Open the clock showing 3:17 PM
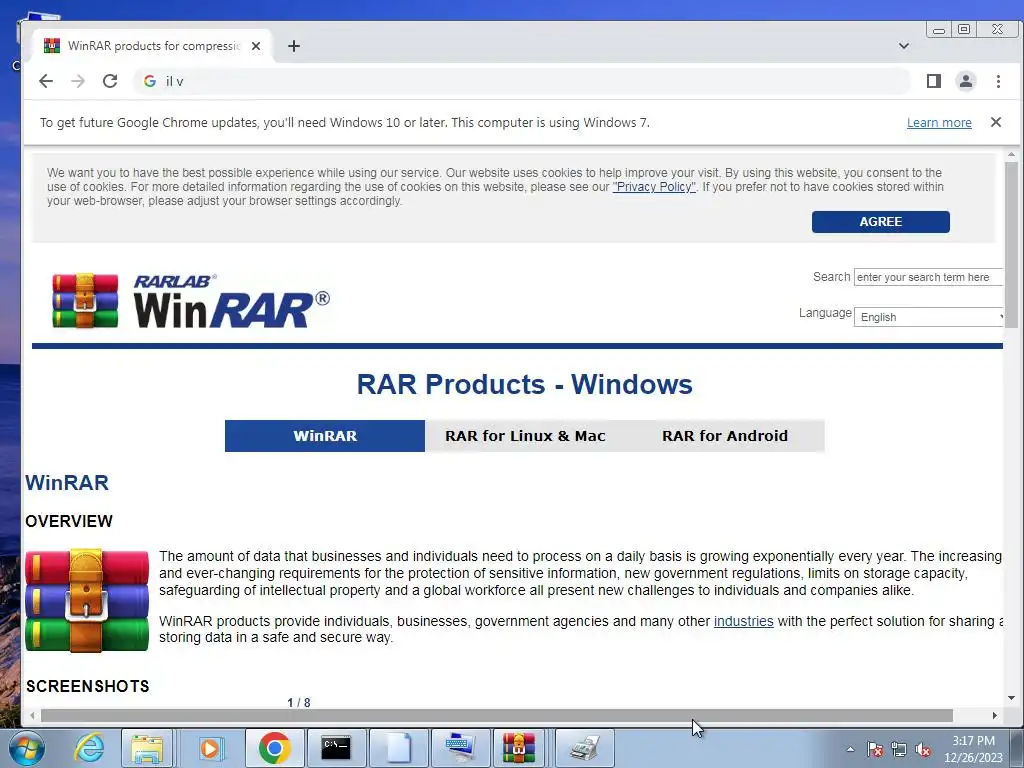Viewport: 1024px width, 768px height. coord(973,749)
